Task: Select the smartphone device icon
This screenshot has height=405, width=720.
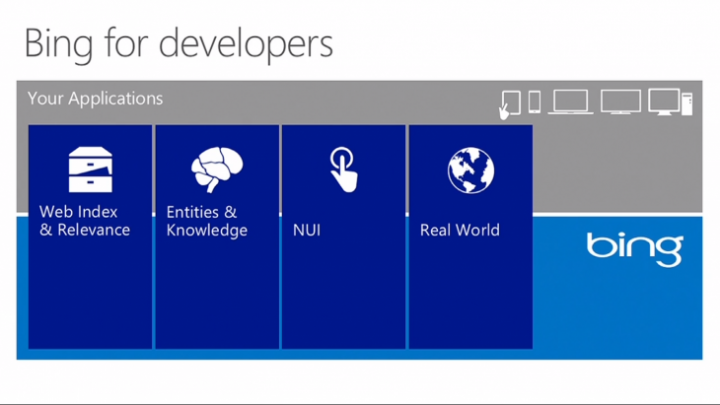Action: [534, 102]
